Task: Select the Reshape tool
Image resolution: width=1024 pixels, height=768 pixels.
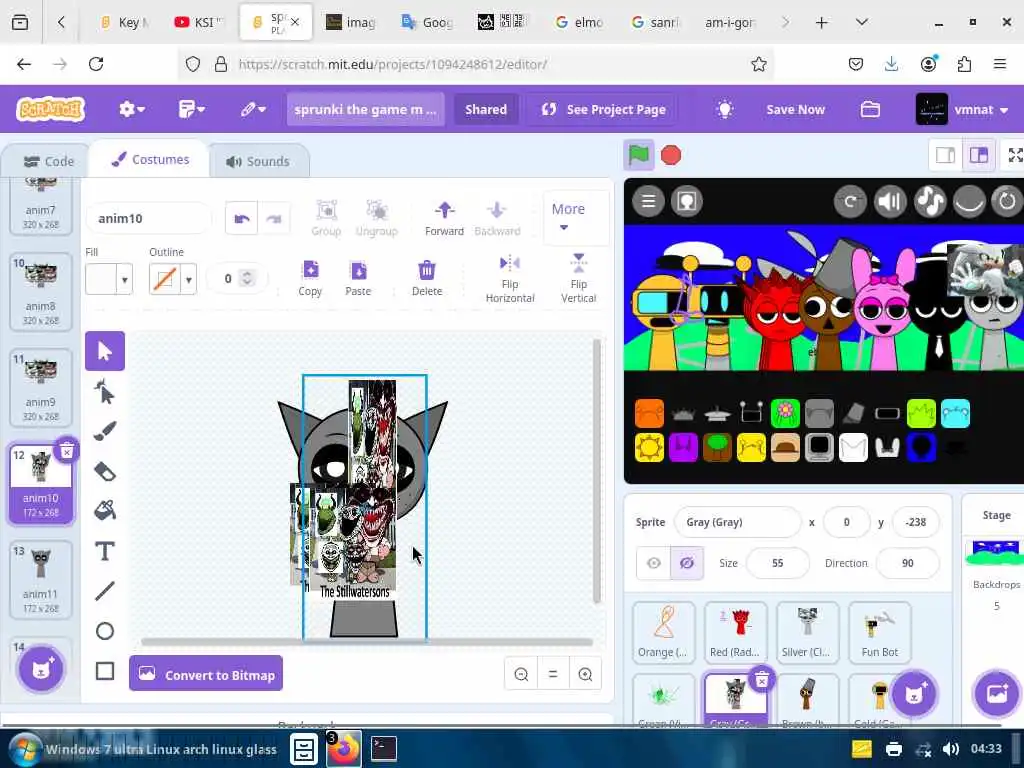Action: 104,392
